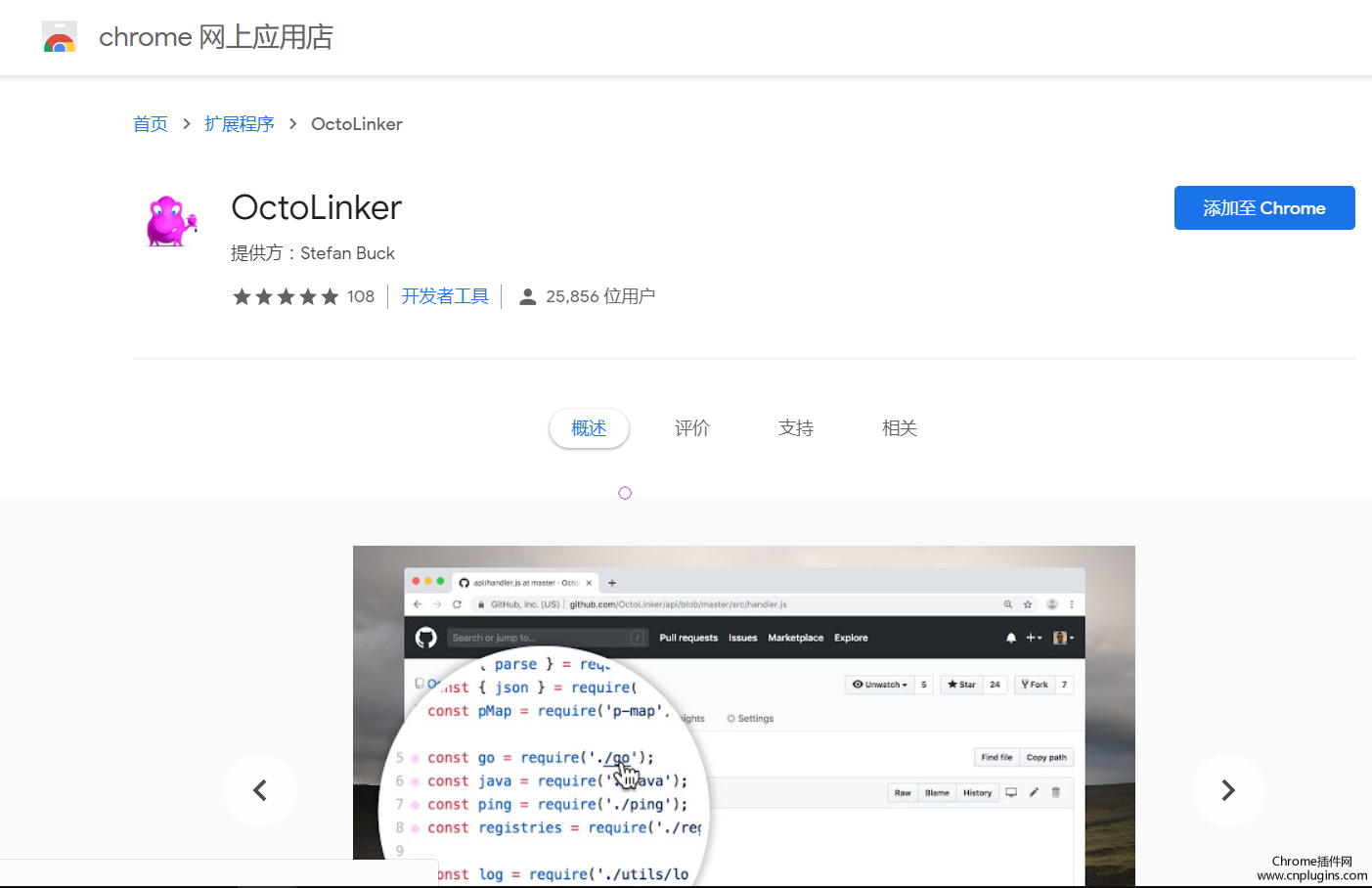Image resolution: width=1372 pixels, height=888 pixels.
Task: Show previous screenshot with left arrow
Action: point(260,790)
